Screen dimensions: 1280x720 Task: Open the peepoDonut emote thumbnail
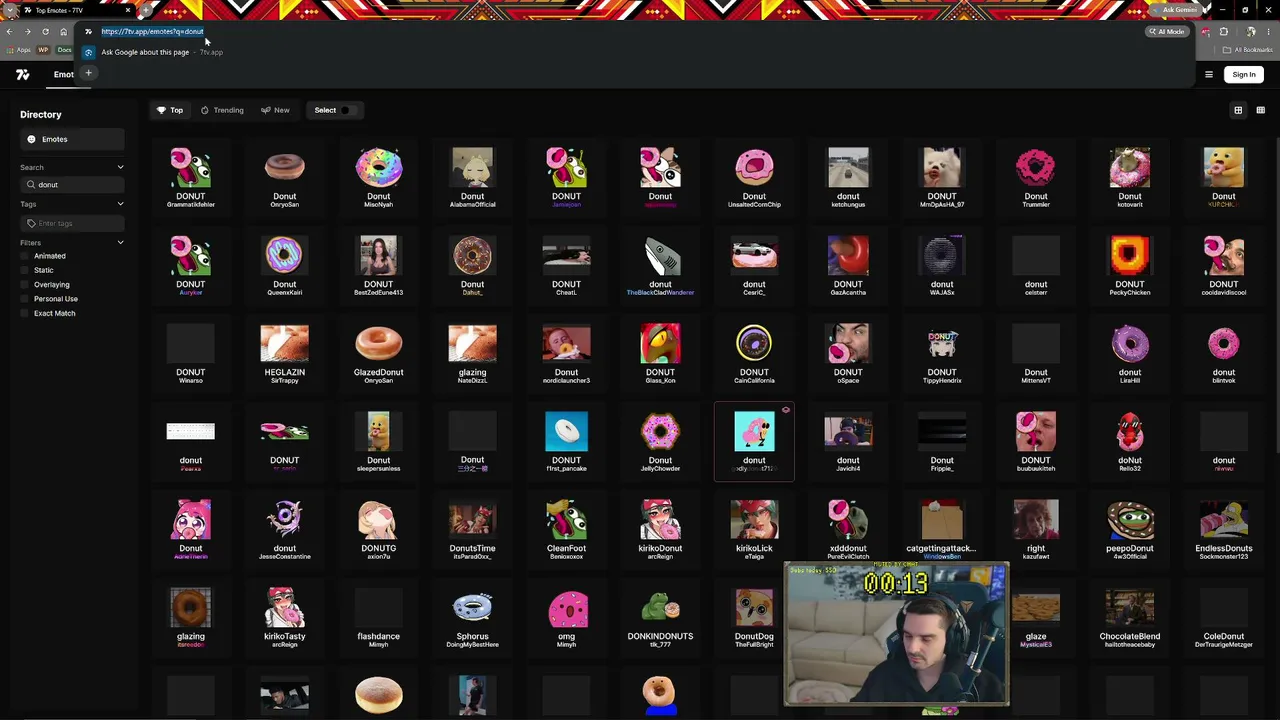[1130, 520]
